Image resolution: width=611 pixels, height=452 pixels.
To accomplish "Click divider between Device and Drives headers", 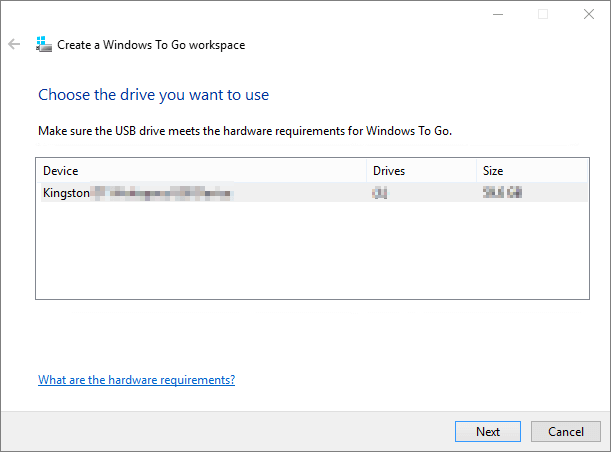I will coord(367,170).
